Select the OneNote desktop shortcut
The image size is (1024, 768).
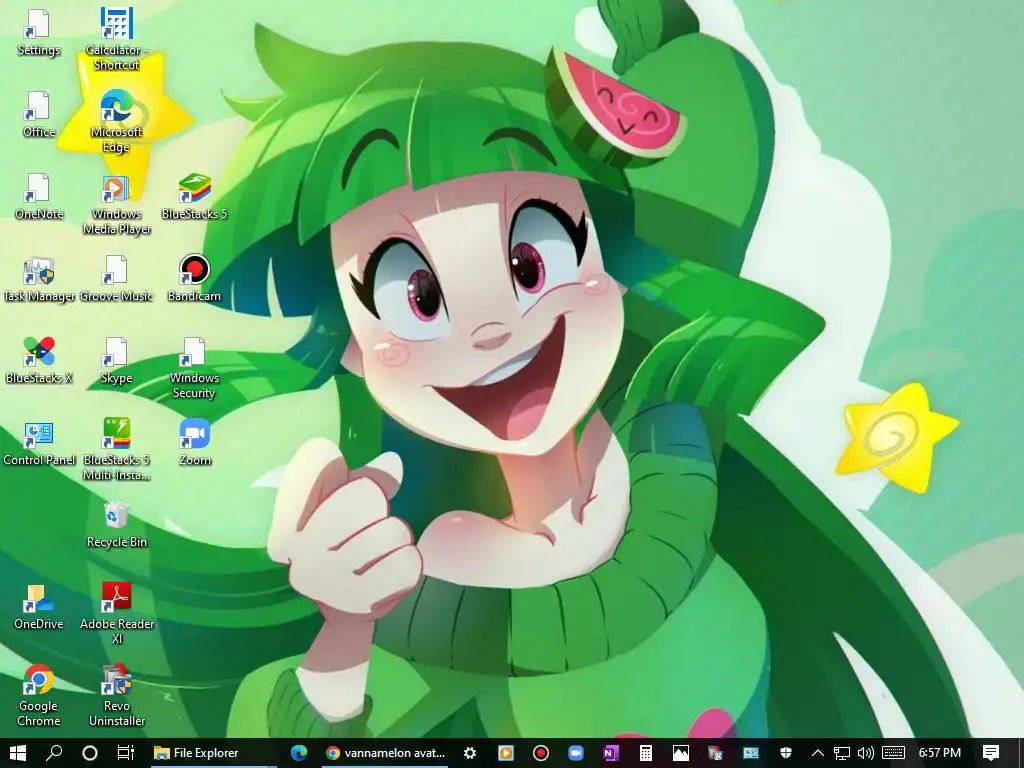pos(38,197)
